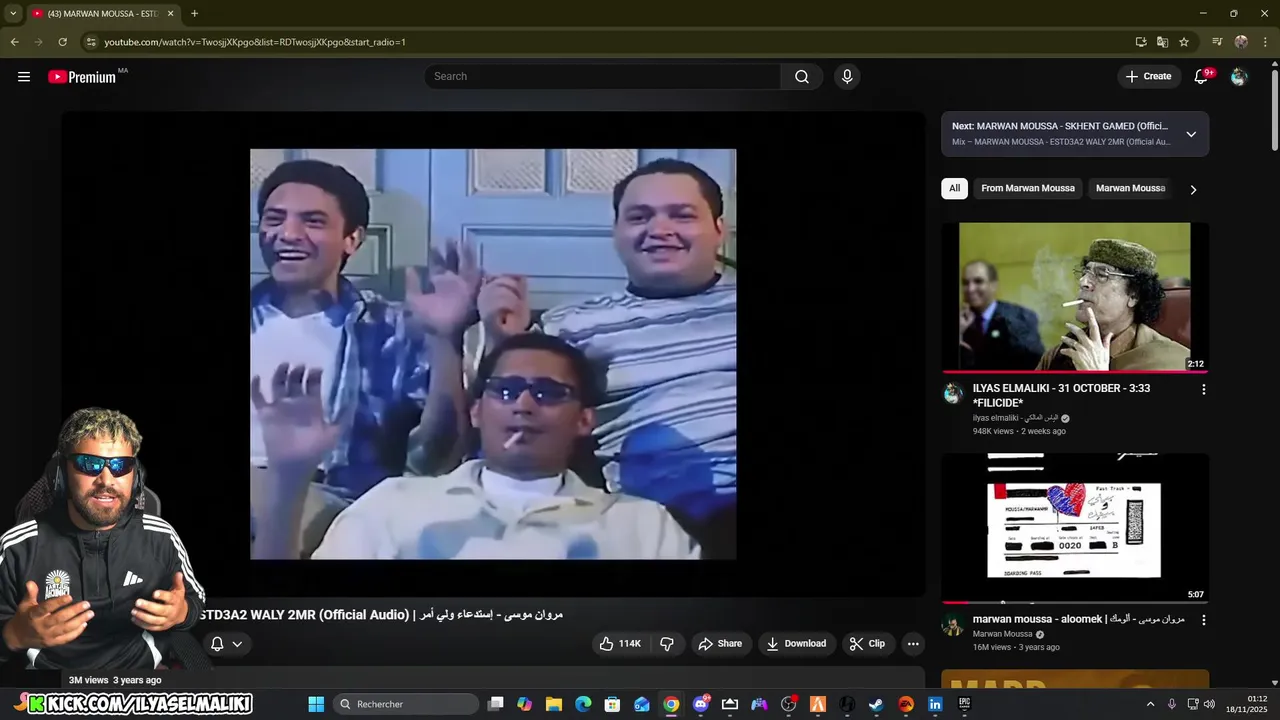The image size is (1280, 720).
Task: Select the All filter chip
Action: tap(954, 188)
